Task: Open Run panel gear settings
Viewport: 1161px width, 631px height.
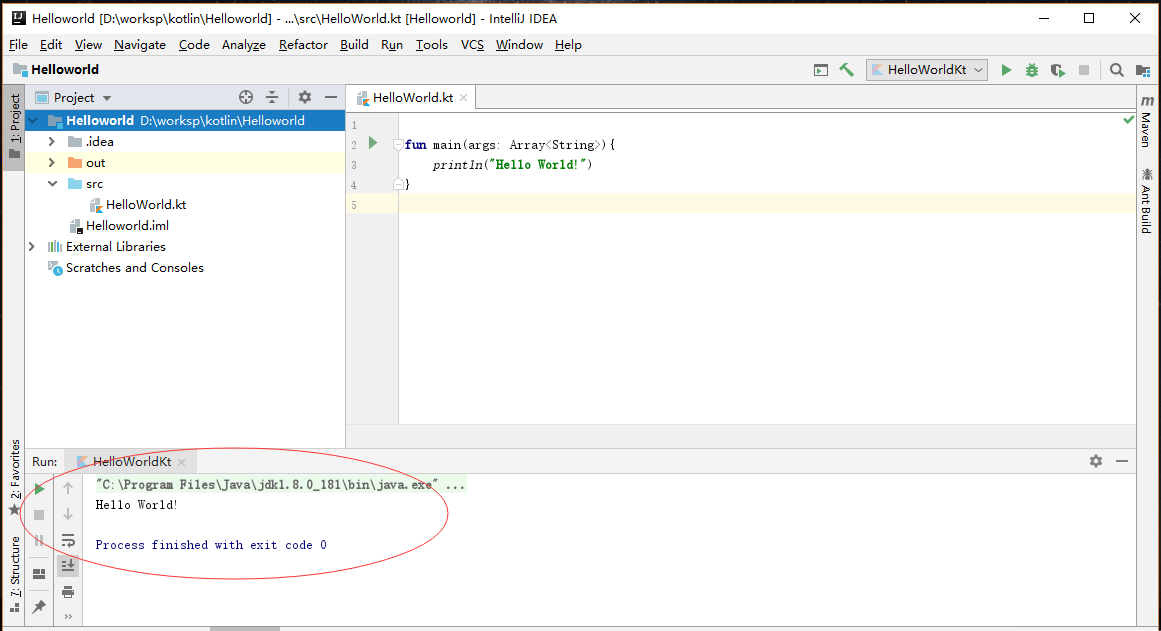Action: [1096, 461]
